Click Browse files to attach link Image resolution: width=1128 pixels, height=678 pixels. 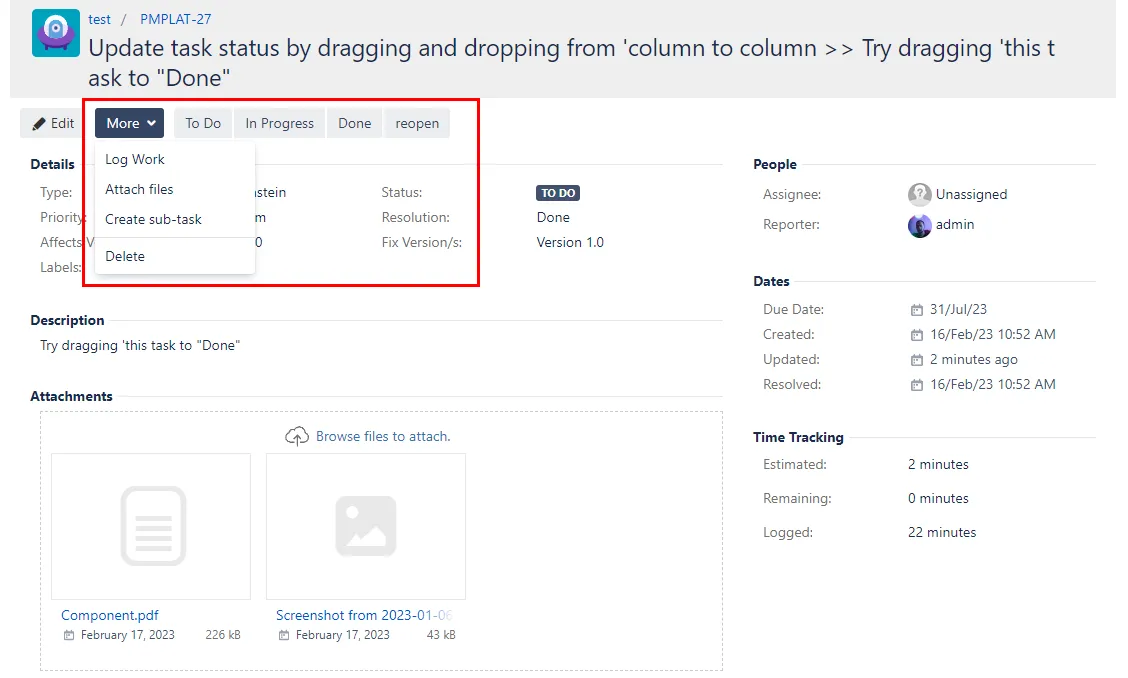[x=383, y=436]
